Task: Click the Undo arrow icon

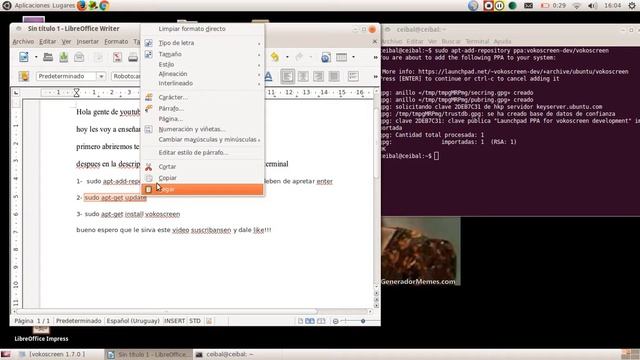Action: (x=275, y=57)
